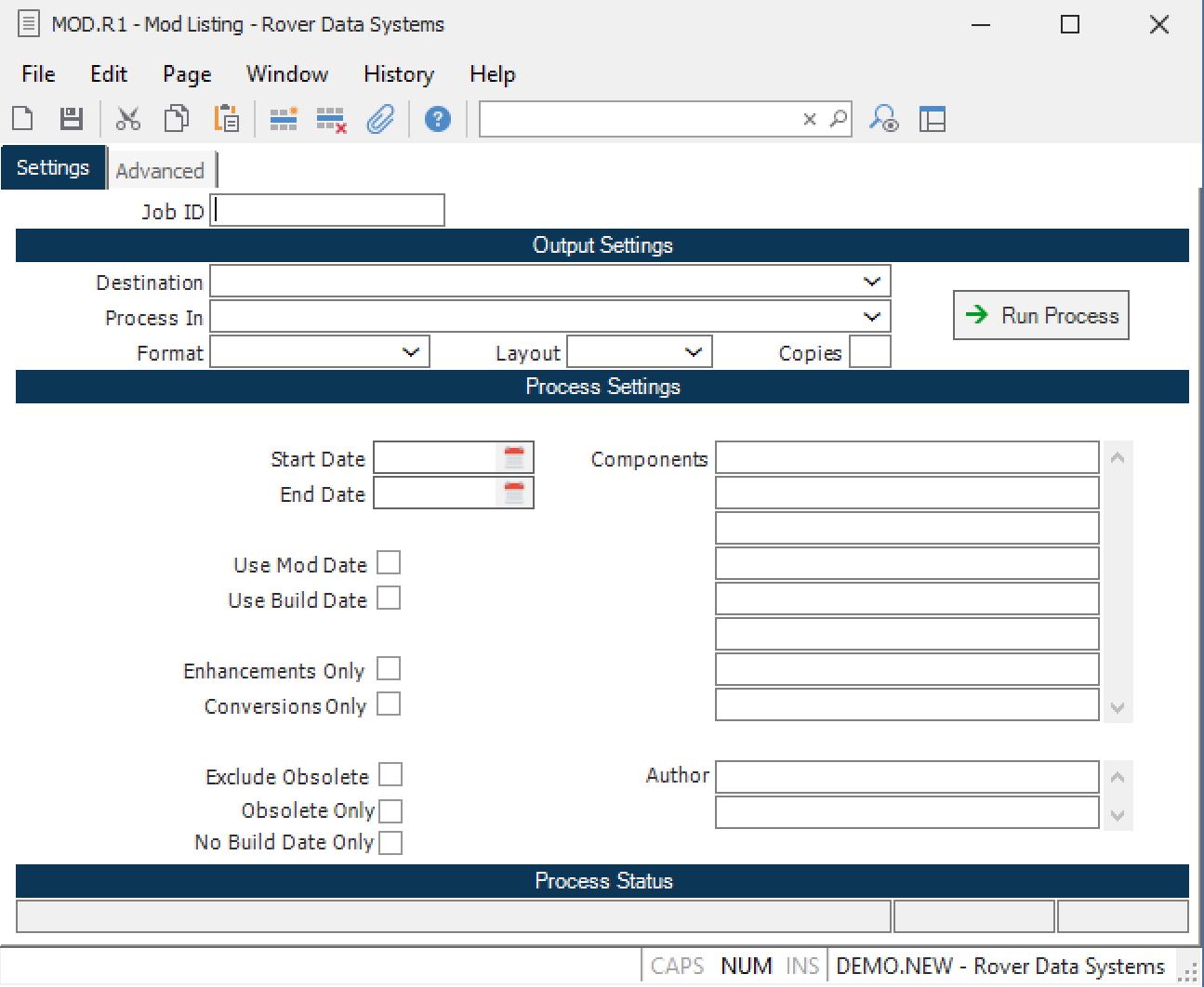Screen dimensions: 1204x987
Task: Open the Start Date calendar picker
Action: [514, 458]
